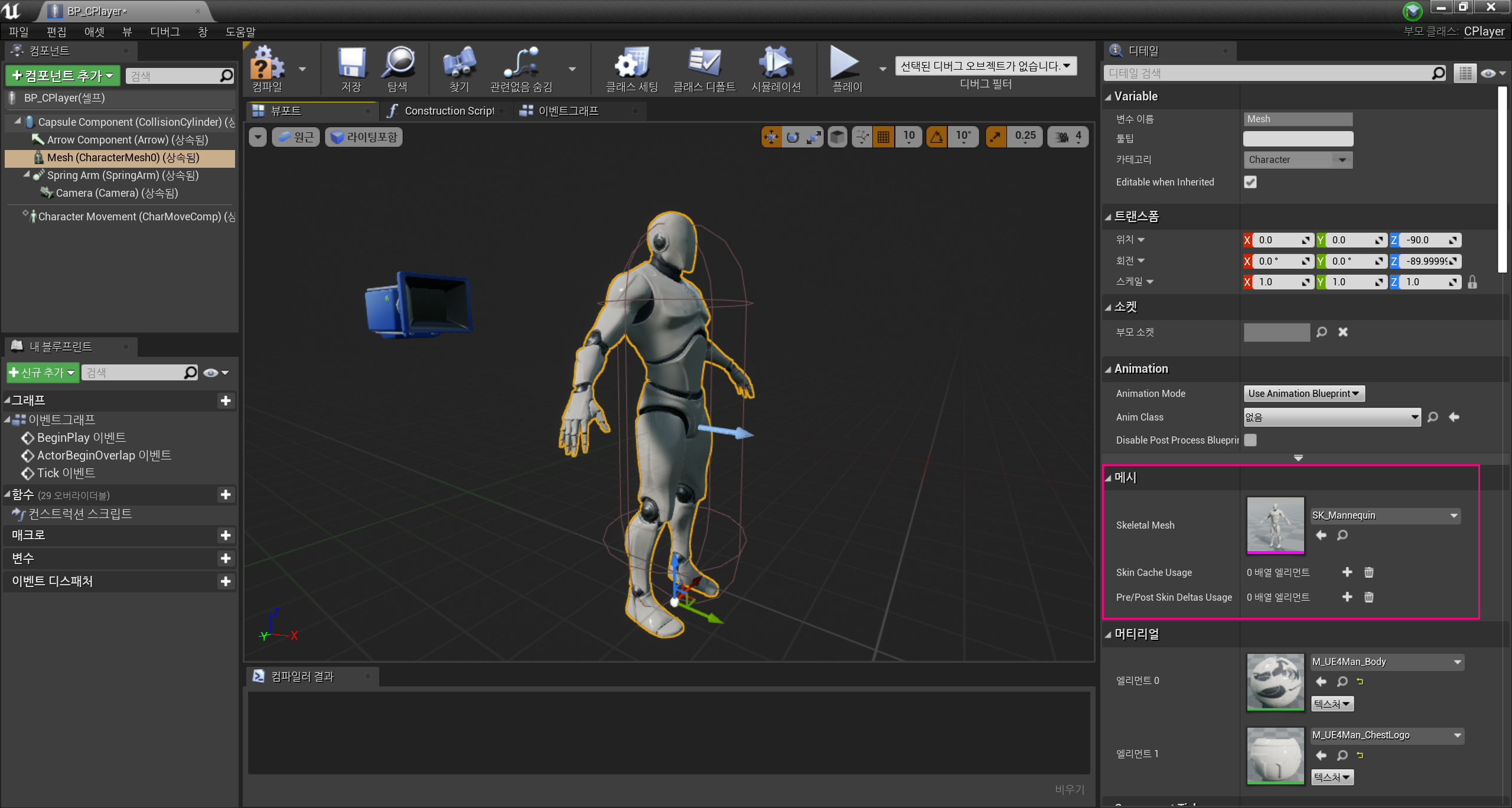Image resolution: width=1512 pixels, height=808 pixels.
Task: Toggle the Editable when Inherited checkbox
Action: coord(1250,182)
